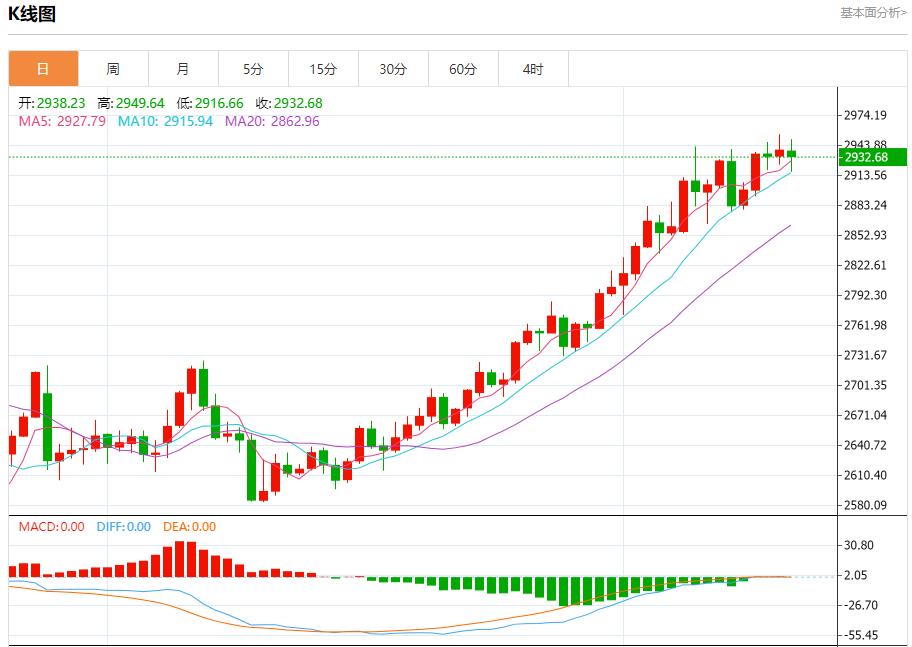
Task: Click the opening price 开:2938.23
Action: pos(52,103)
